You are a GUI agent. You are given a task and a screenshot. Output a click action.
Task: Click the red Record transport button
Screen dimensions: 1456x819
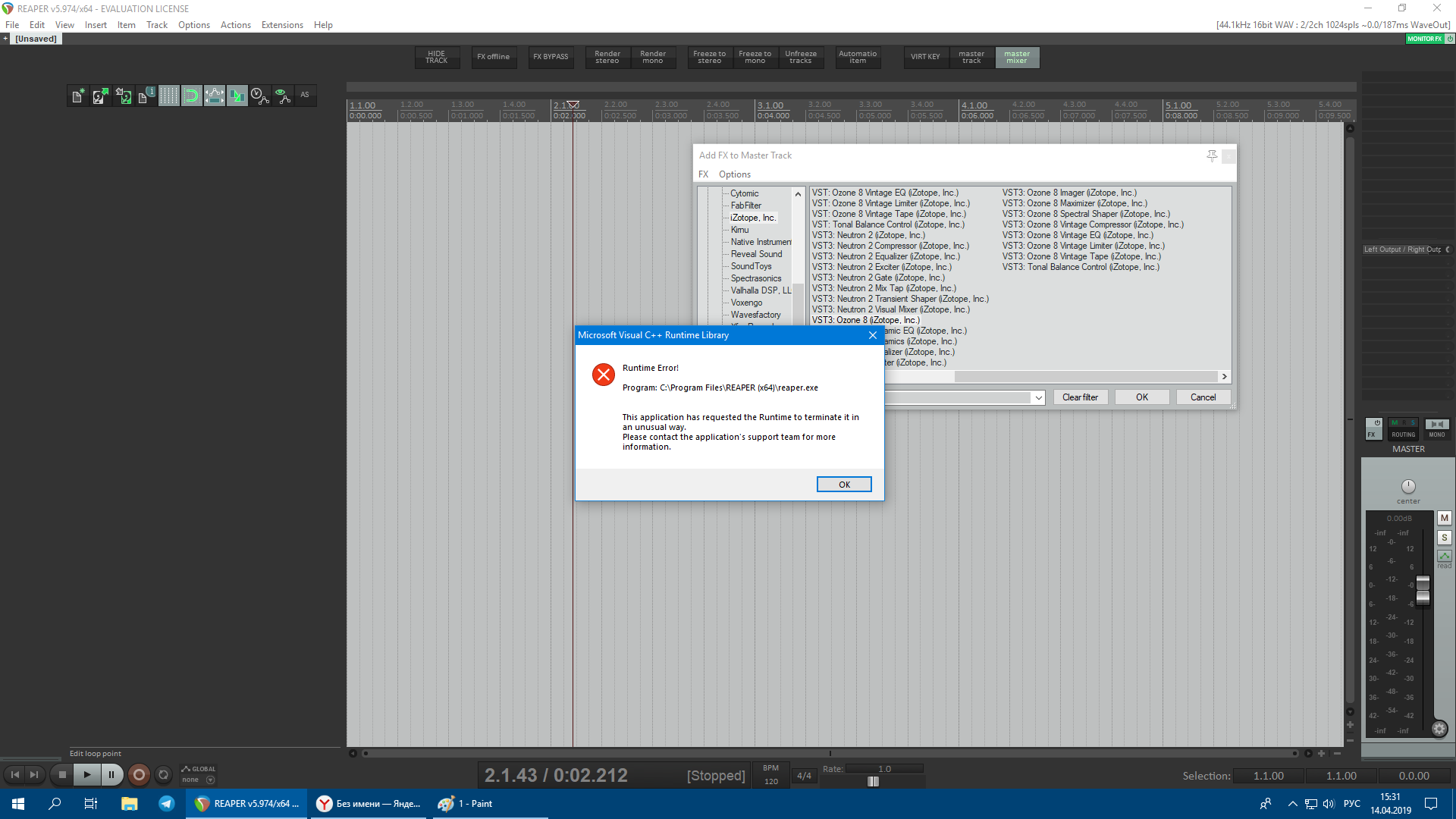pyautogui.click(x=139, y=775)
